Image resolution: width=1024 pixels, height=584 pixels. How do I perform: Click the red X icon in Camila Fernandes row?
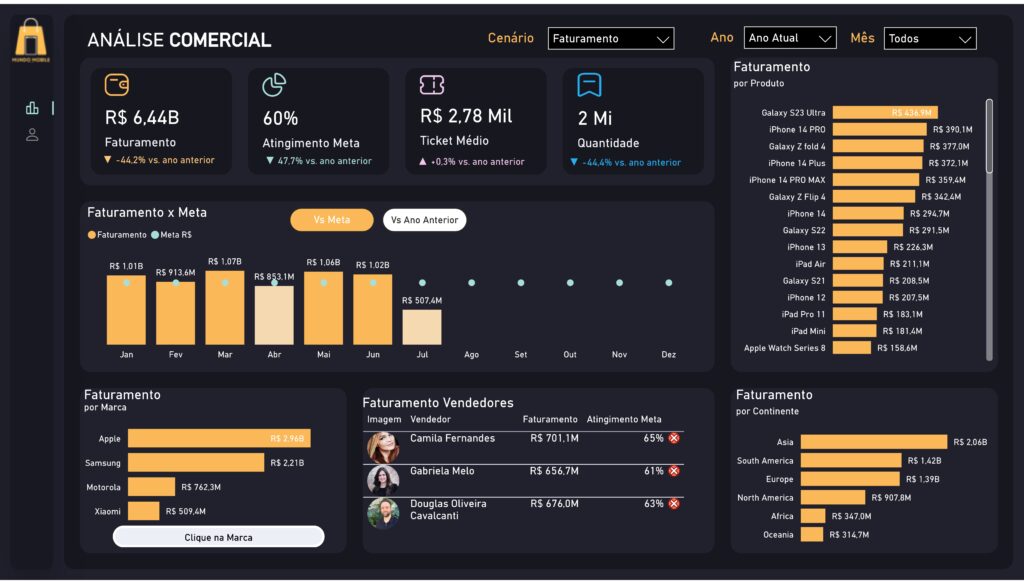click(x=674, y=438)
